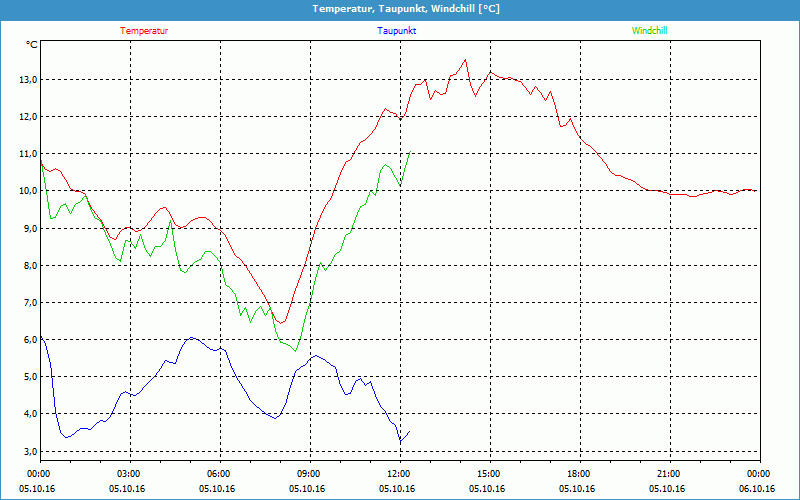Select the blue Taupunkt legend label

click(x=397, y=31)
